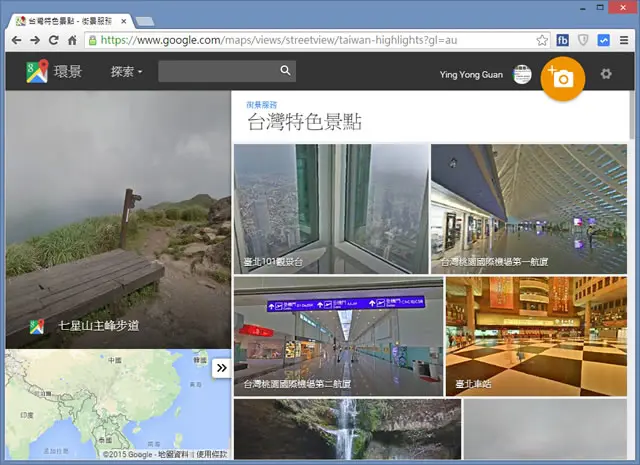Screen dimensions: 640x465
Task: Click the orange add photo camera button
Action: pos(563,78)
